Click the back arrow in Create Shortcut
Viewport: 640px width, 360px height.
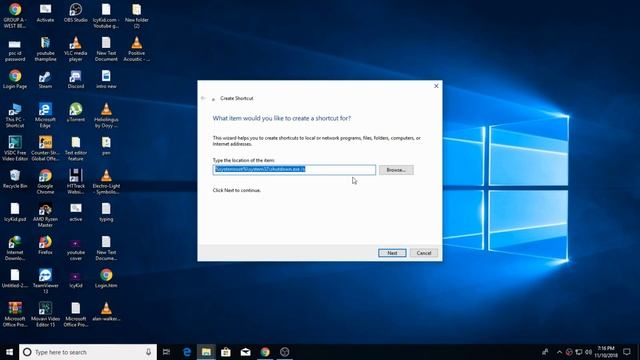(x=203, y=98)
